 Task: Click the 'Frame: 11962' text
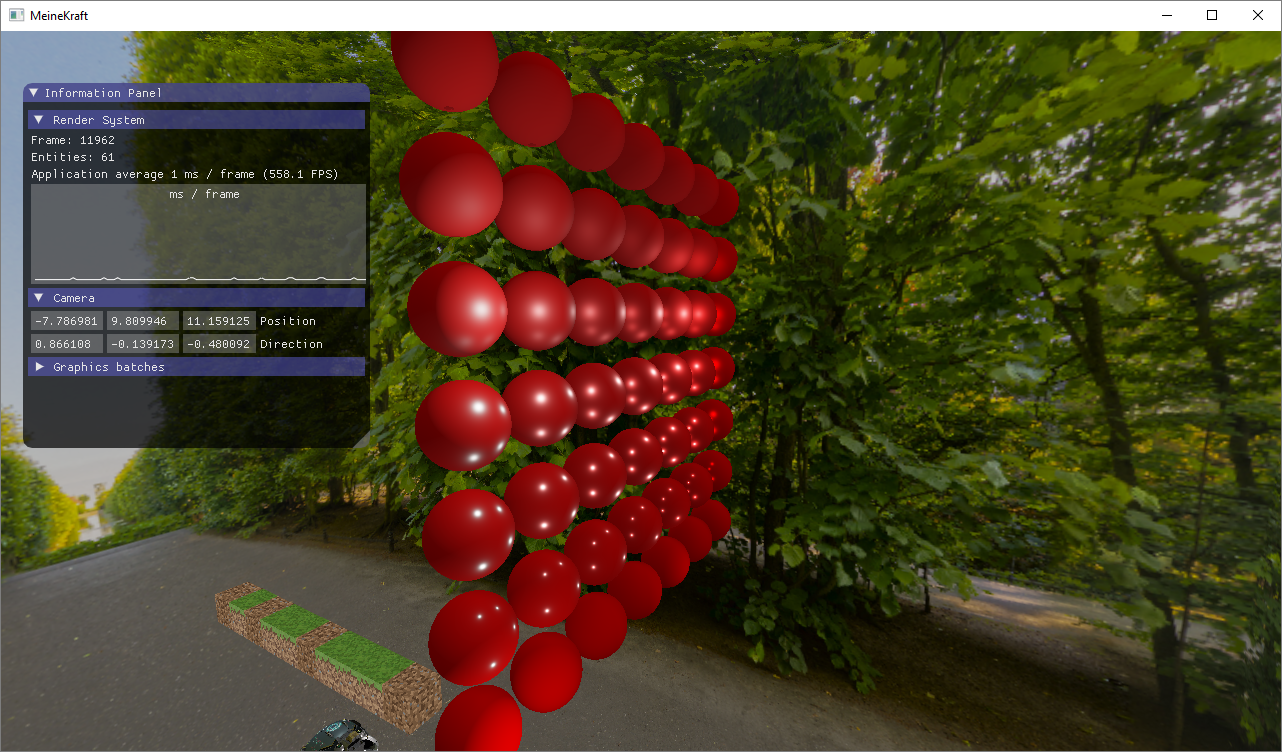(73, 140)
